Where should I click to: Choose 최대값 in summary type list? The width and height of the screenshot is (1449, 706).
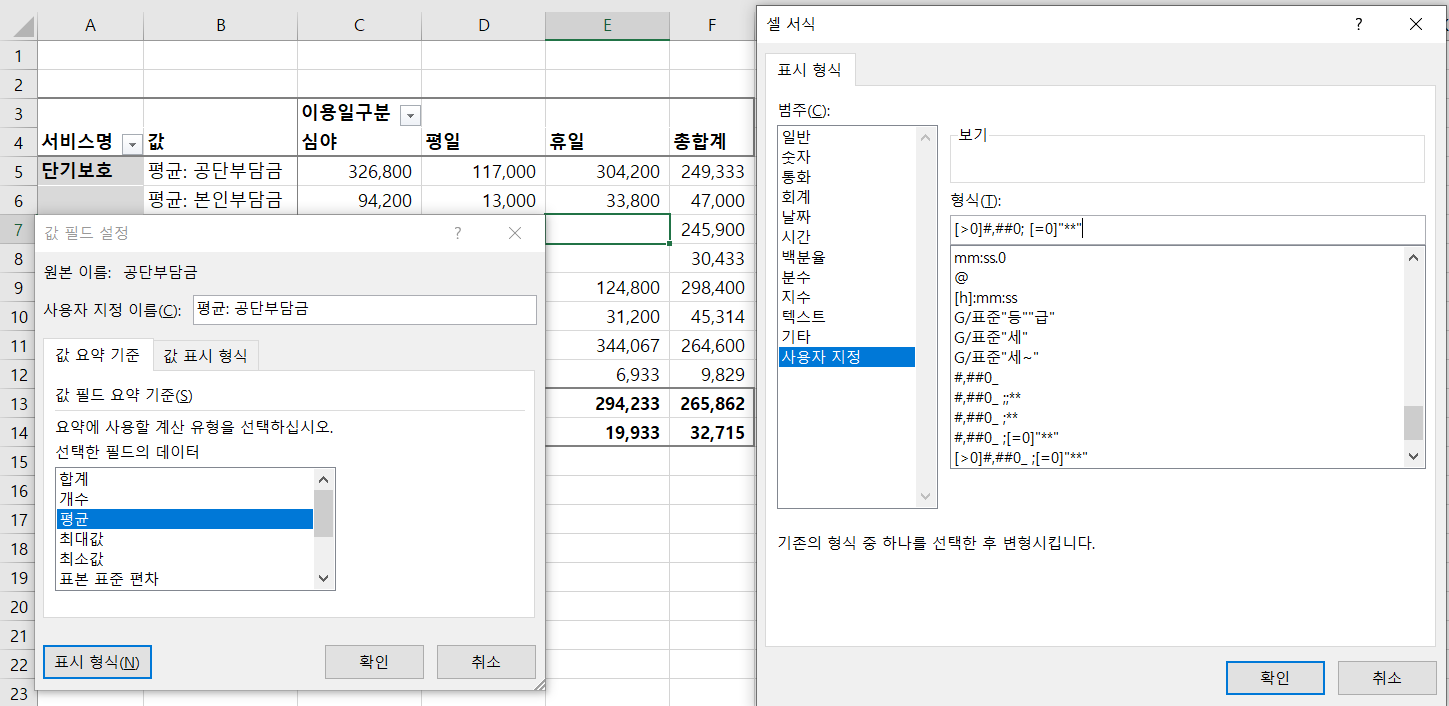click(x=81, y=539)
